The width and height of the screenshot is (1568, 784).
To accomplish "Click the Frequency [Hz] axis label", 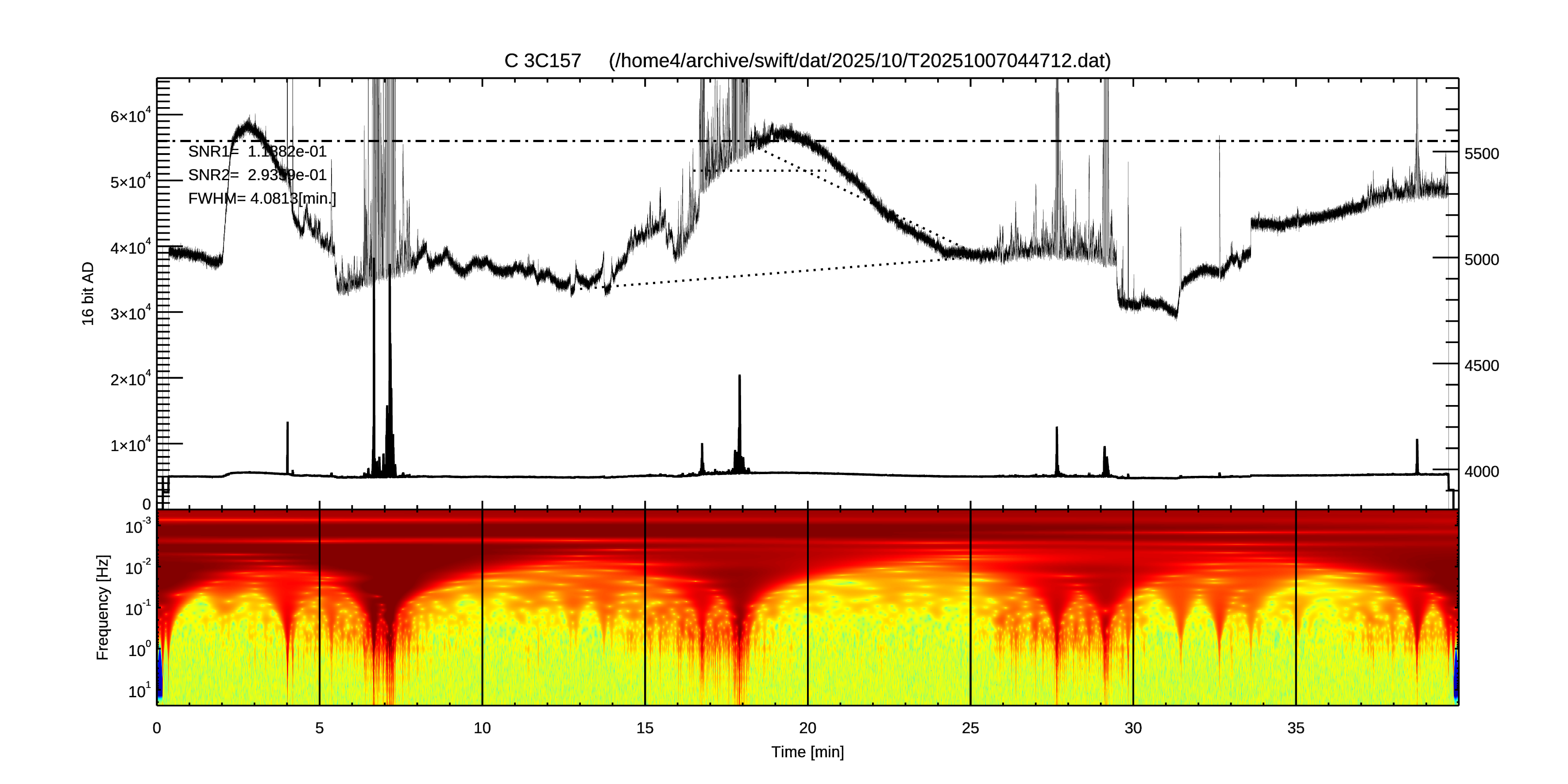I will point(103,607).
